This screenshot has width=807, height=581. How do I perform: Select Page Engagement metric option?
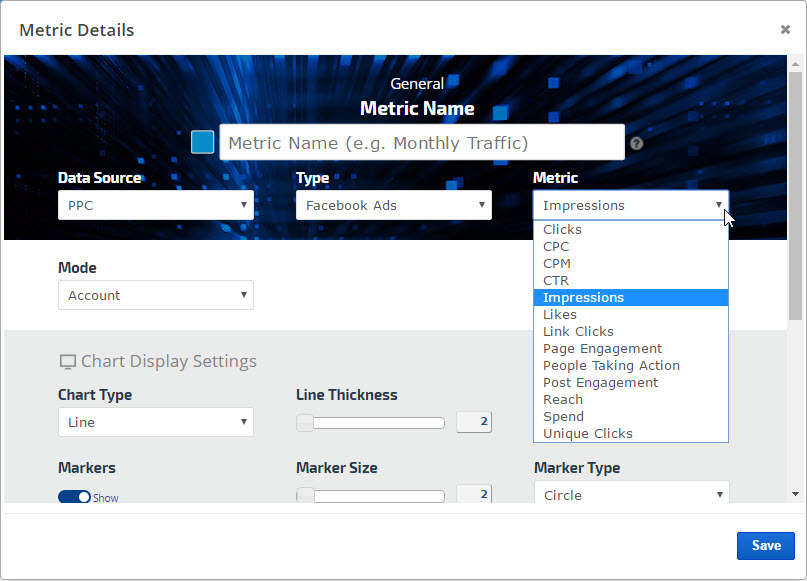[602, 349]
